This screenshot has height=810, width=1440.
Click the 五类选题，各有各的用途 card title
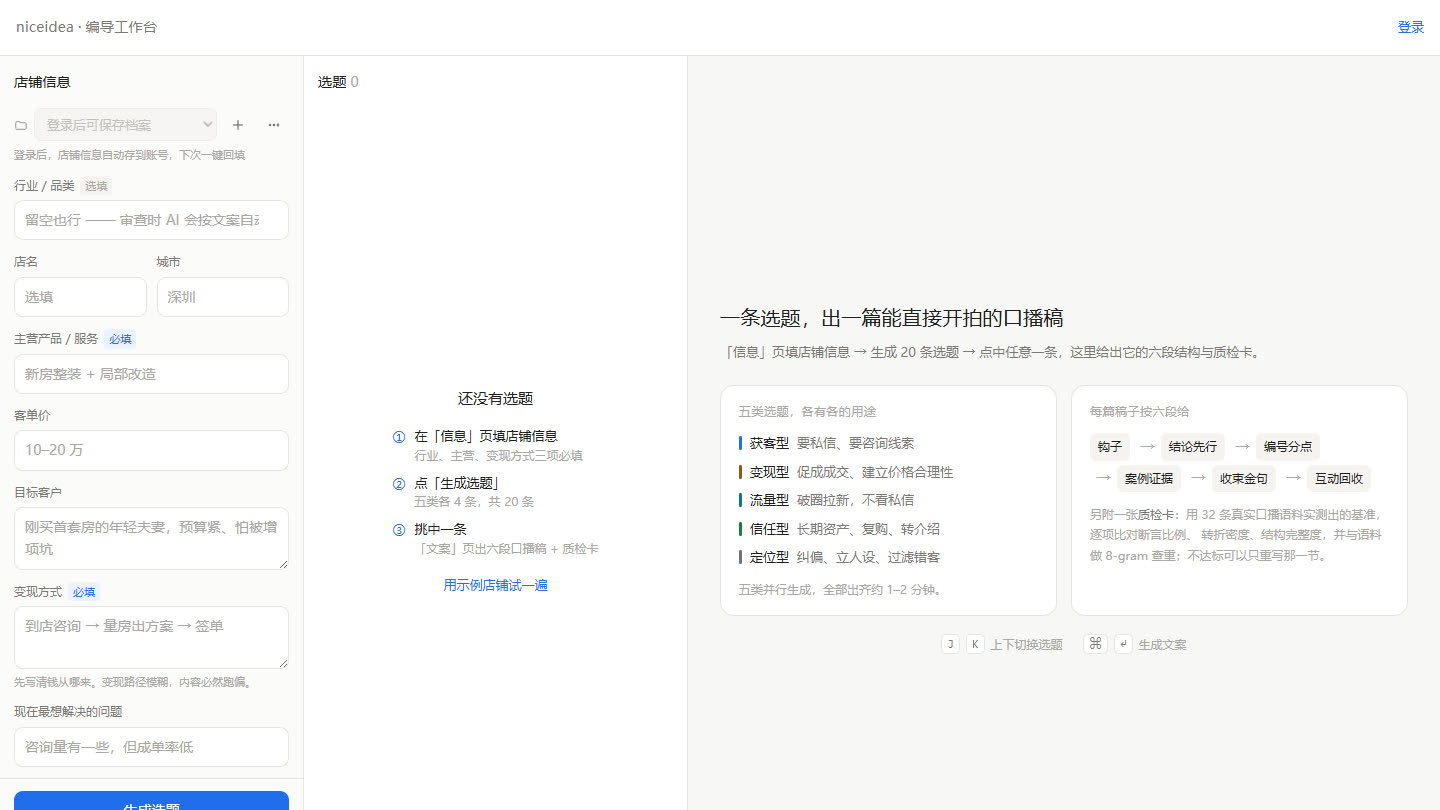(x=808, y=411)
